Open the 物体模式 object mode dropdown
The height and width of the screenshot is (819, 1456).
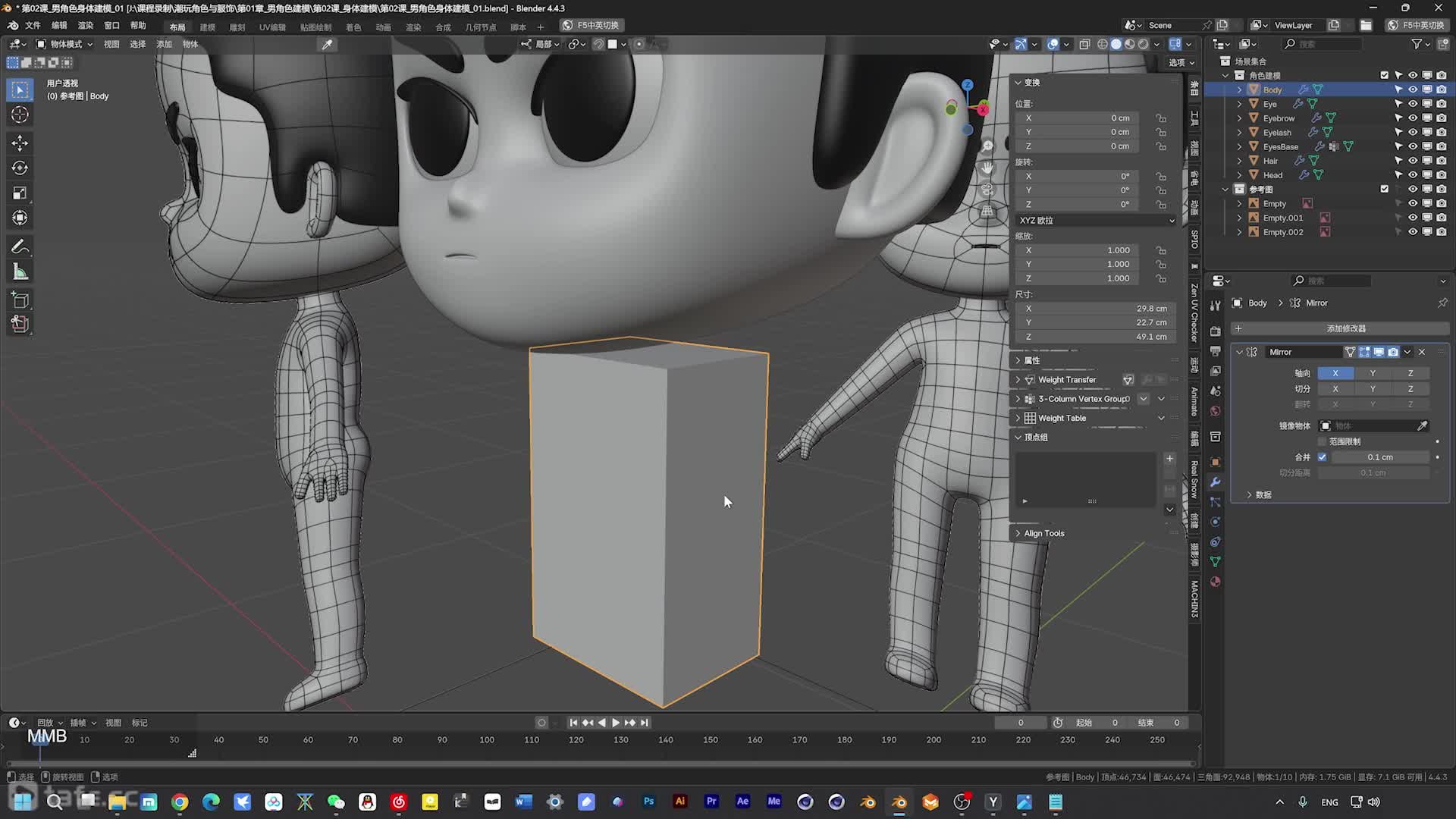tap(64, 44)
